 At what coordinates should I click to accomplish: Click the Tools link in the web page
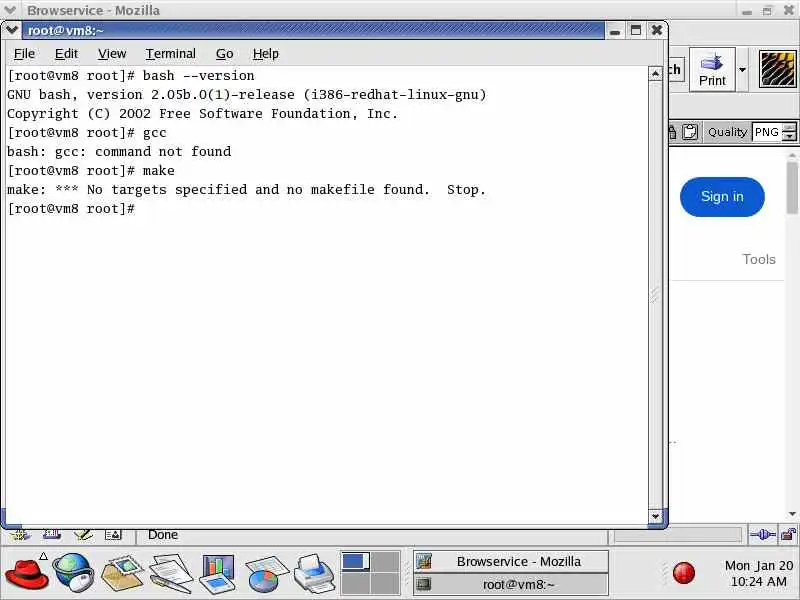(759, 259)
